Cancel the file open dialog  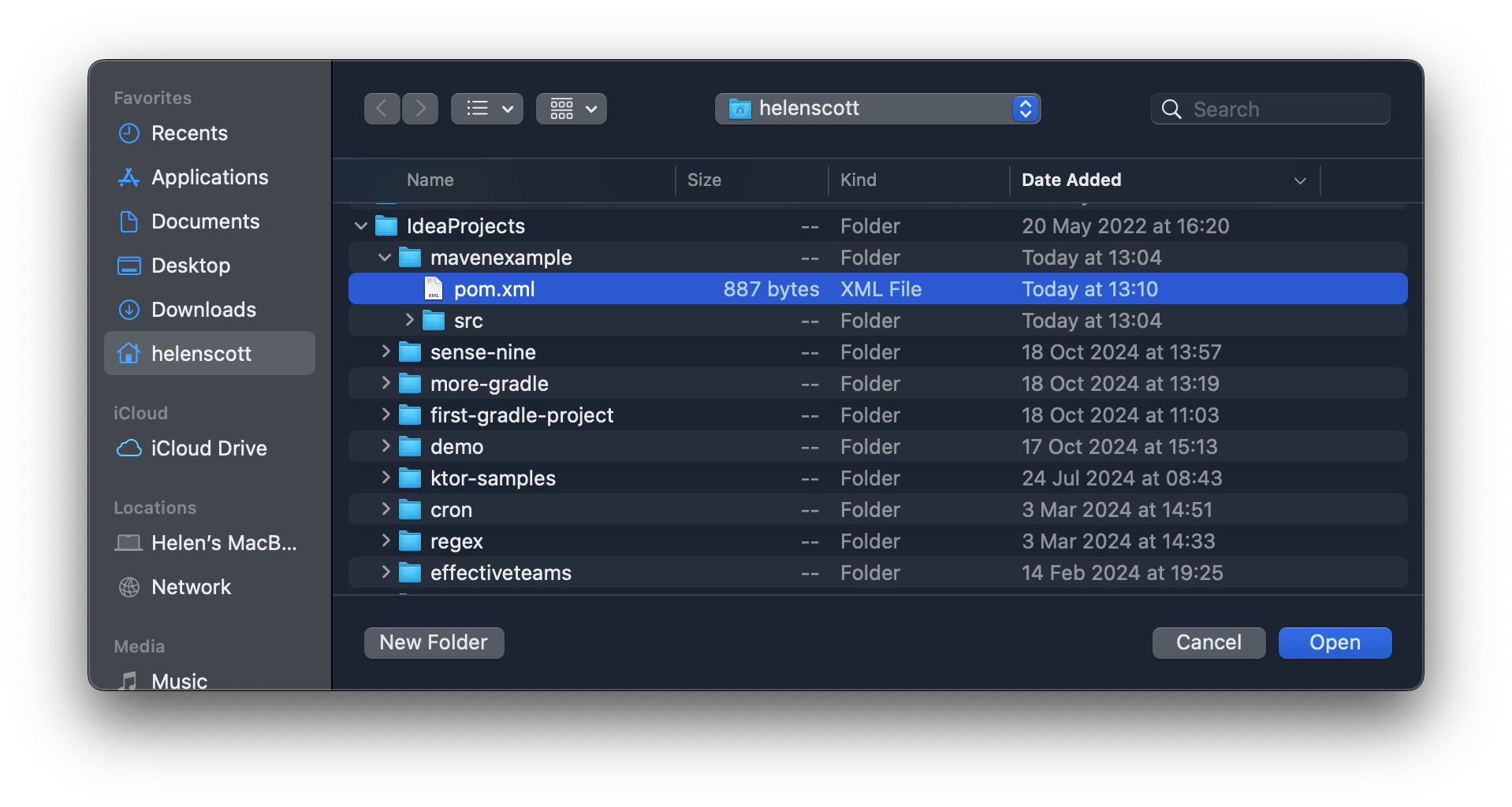coord(1208,642)
